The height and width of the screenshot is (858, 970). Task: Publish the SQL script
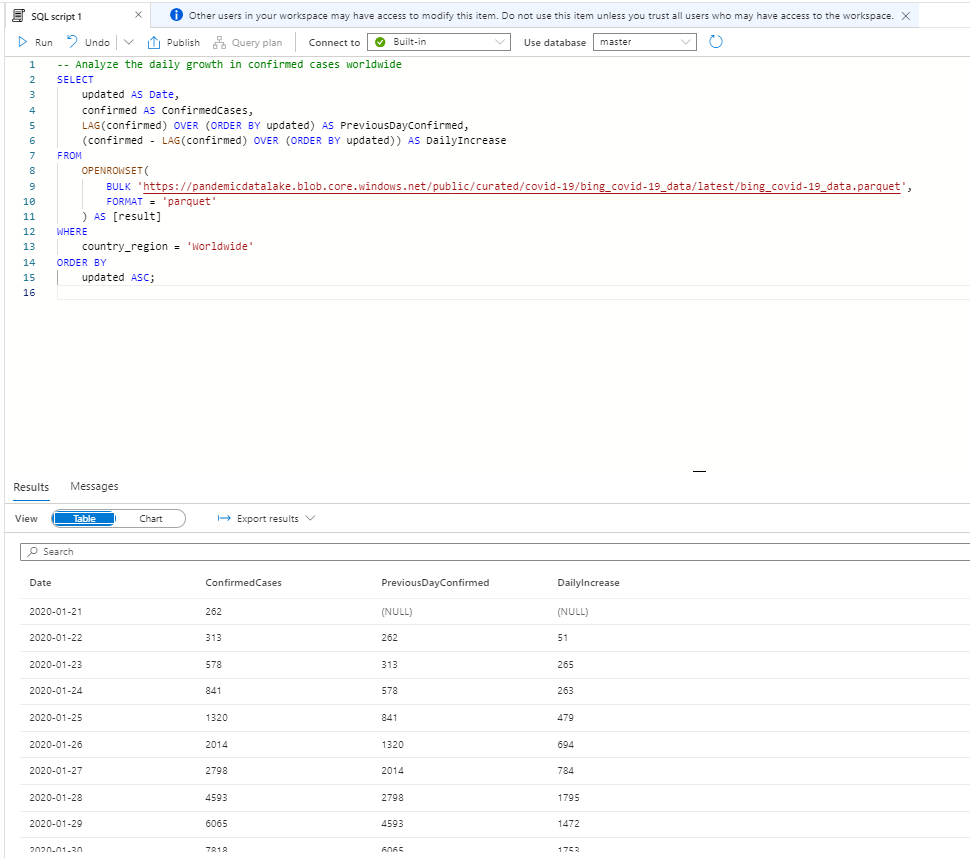pyautogui.click(x=174, y=42)
